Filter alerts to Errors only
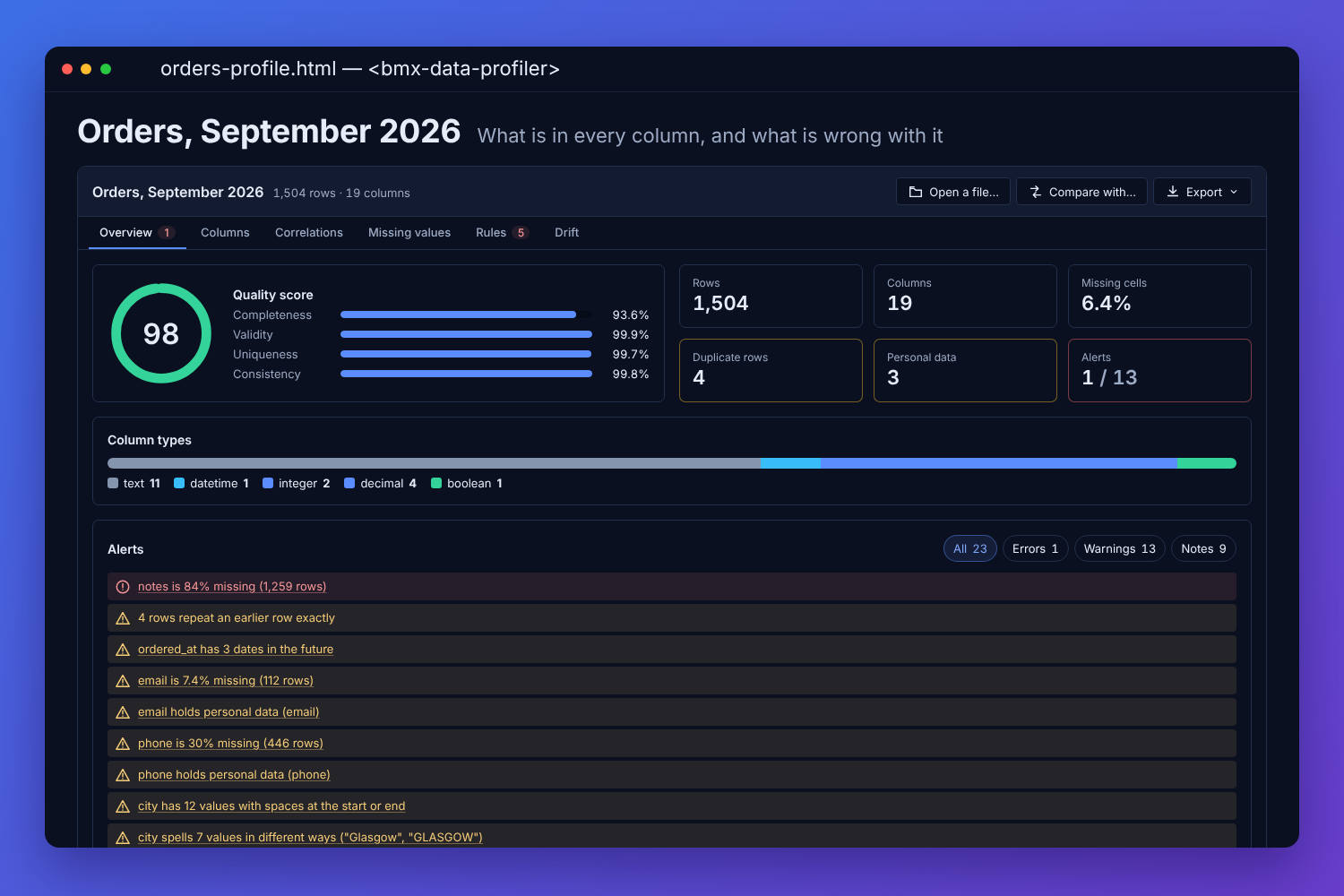The width and height of the screenshot is (1344, 896). [x=1035, y=548]
